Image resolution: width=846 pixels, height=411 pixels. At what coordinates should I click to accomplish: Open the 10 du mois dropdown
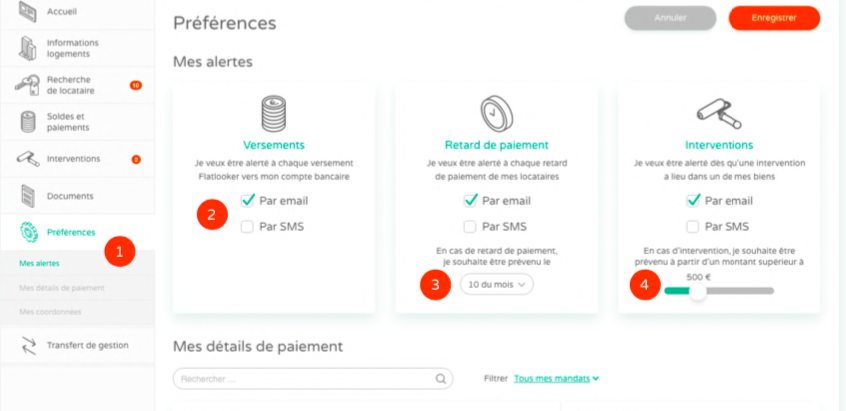pyautogui.click(x=496, y=284)
